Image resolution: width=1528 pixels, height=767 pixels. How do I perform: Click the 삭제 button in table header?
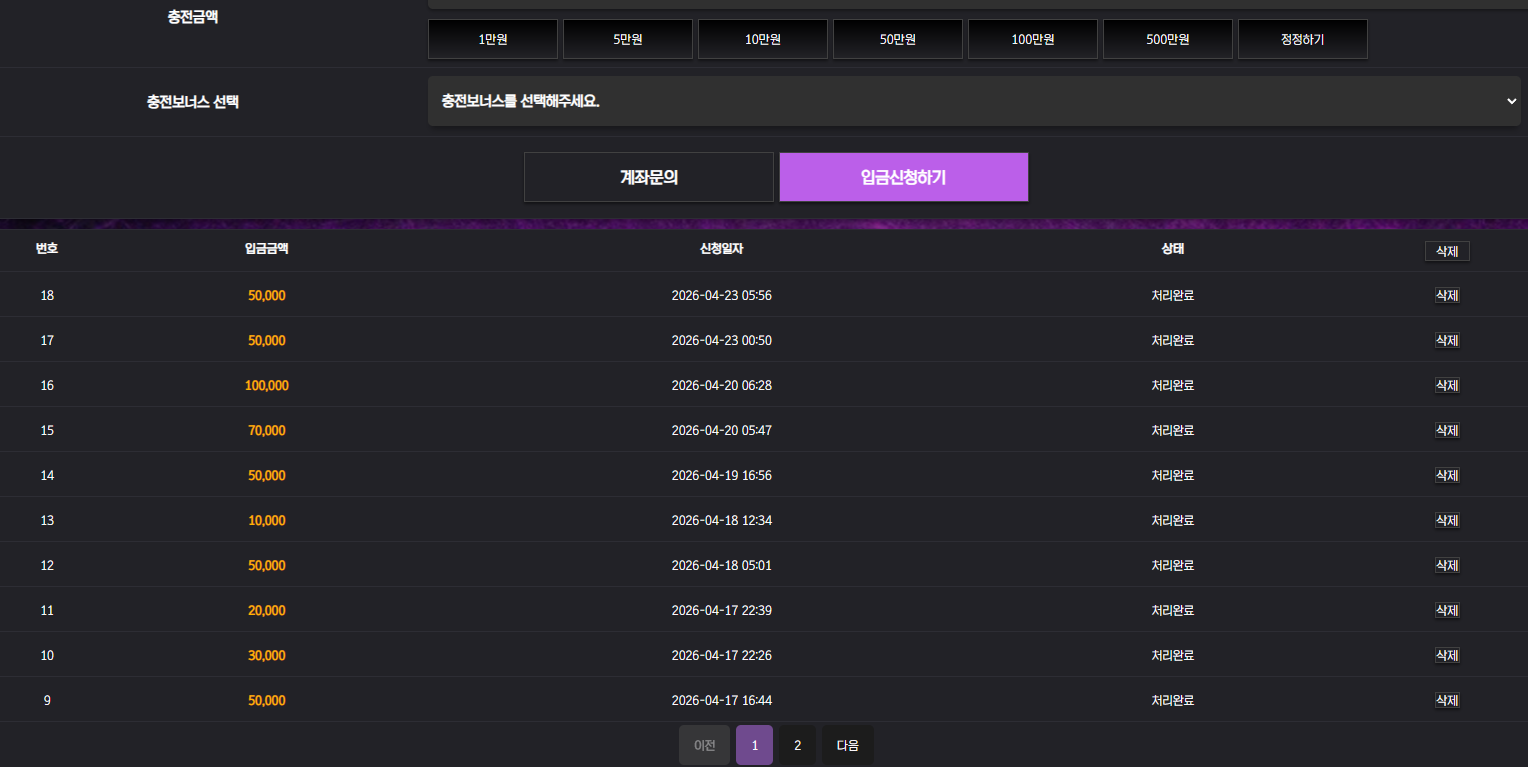(1446, 251)
